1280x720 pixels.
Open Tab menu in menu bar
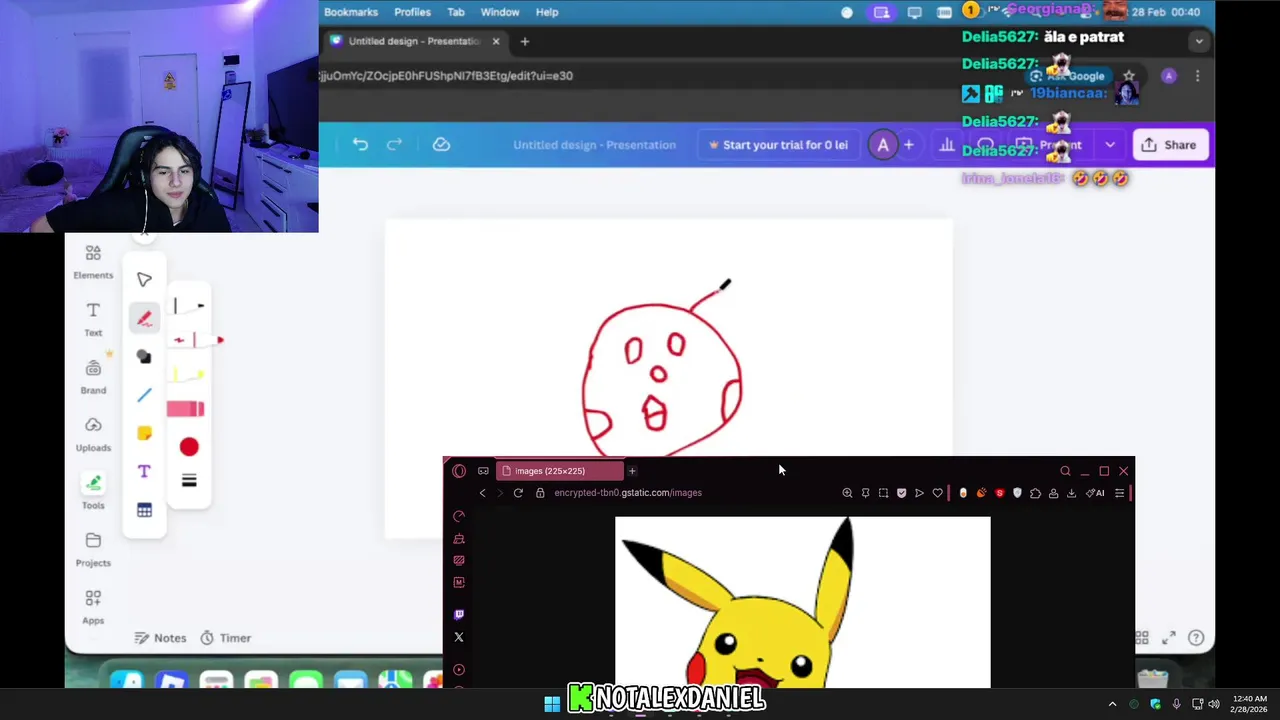tap(456, 12)
